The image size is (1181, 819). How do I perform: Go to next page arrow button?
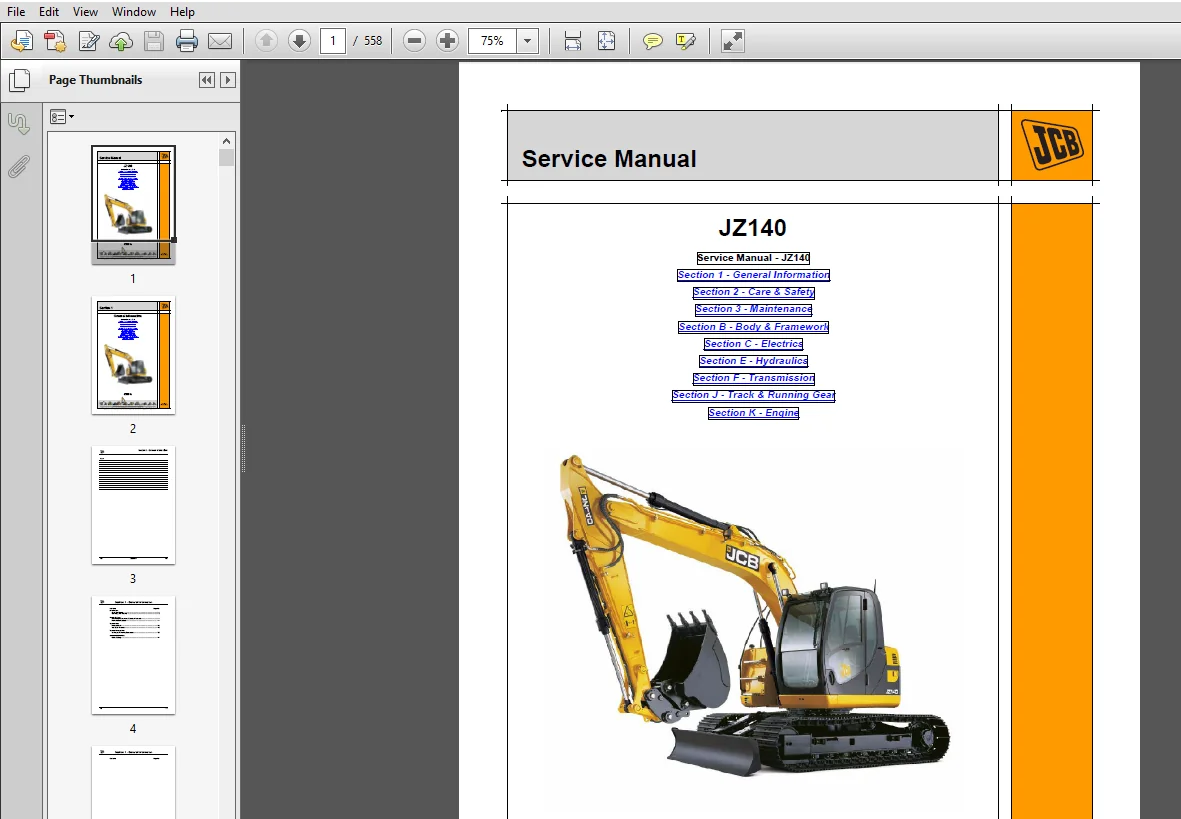pos(299,41)
